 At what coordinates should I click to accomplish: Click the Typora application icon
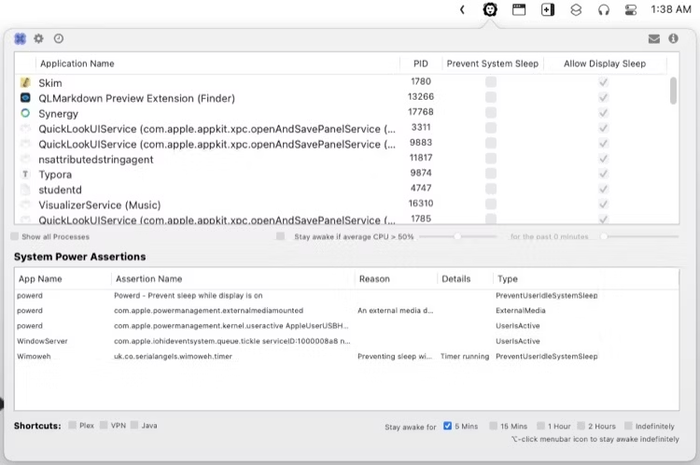coord(25,174)
